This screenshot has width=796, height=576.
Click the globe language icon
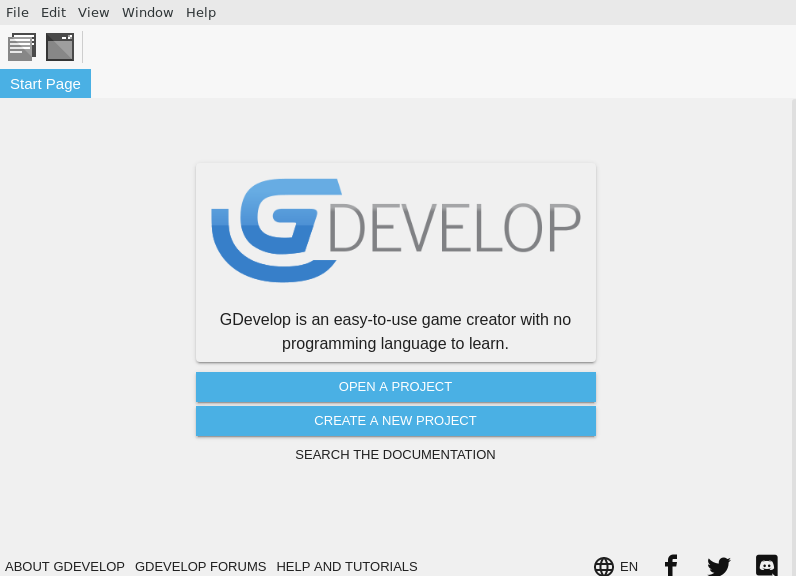pyautogui.click(x=604, y=566)
